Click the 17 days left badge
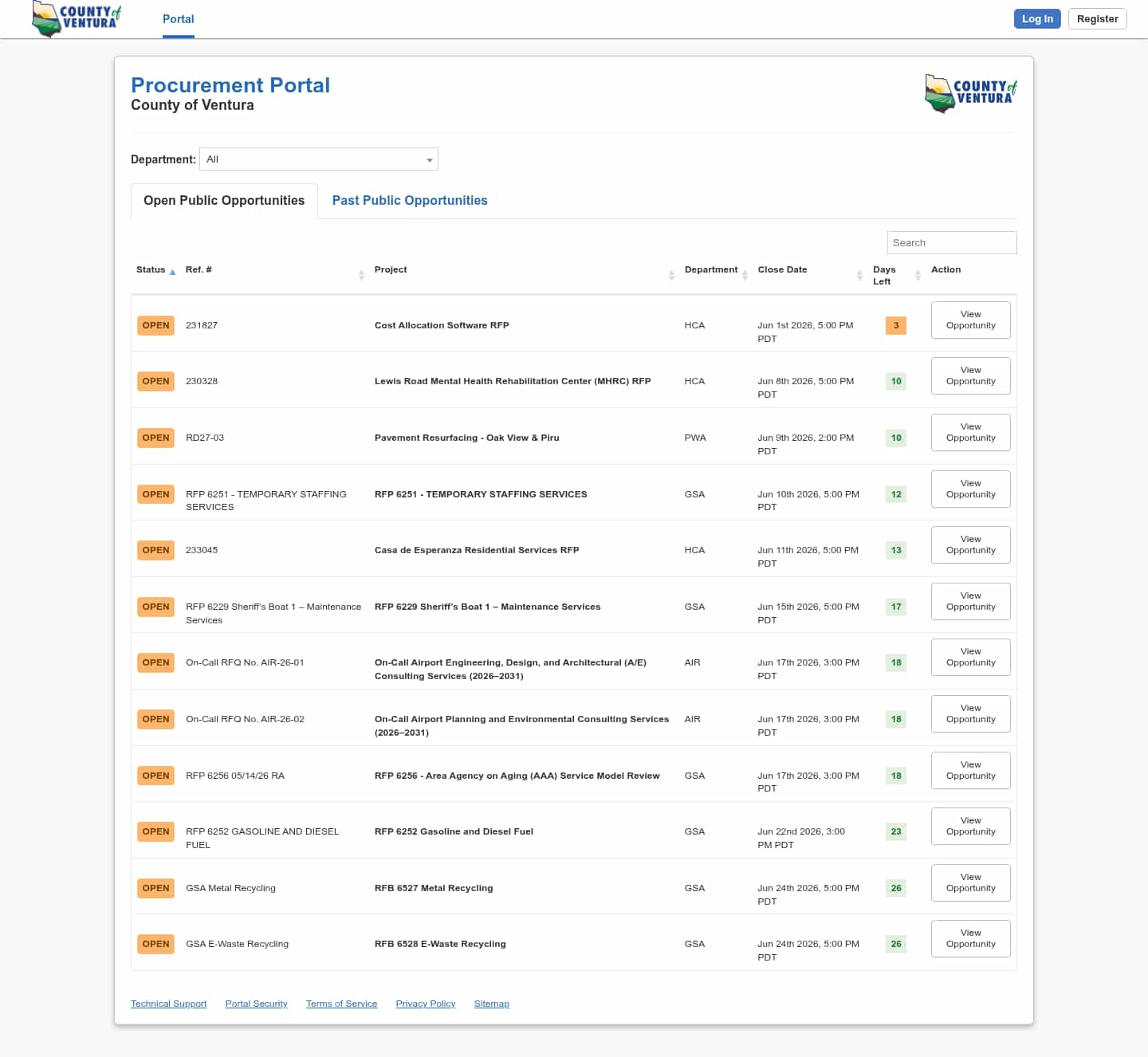 click(896, 607)
